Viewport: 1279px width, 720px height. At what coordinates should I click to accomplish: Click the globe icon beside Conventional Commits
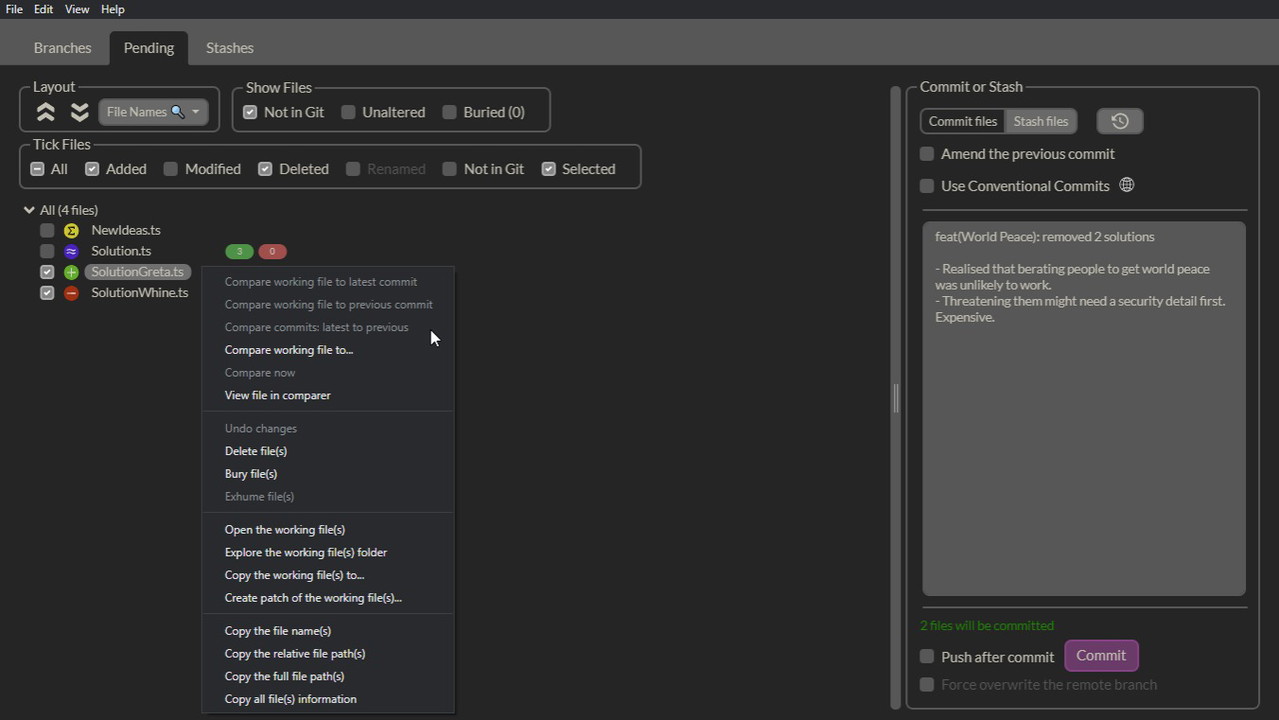pos(1127,185)
